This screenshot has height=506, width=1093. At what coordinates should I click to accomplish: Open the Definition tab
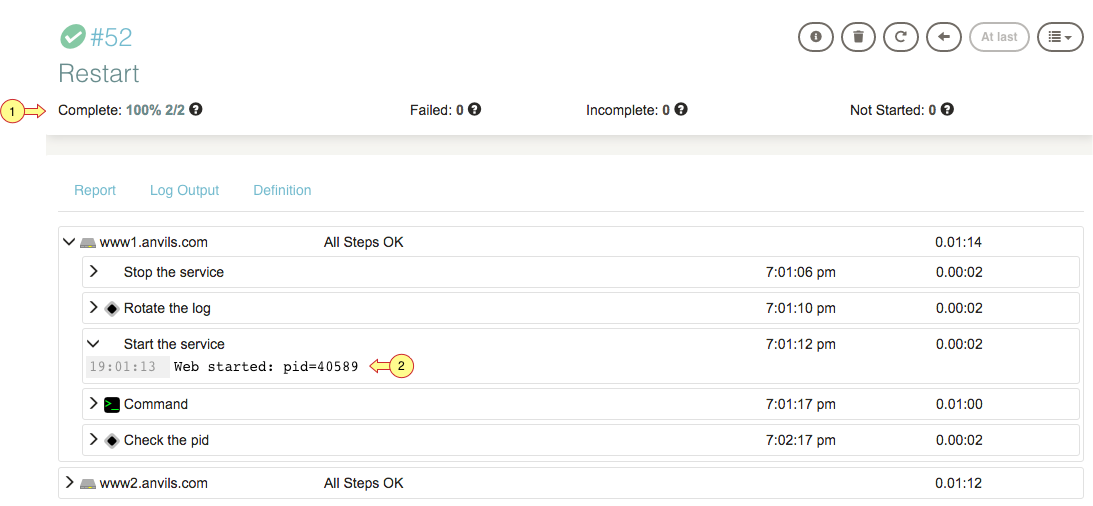click(282, 190)
